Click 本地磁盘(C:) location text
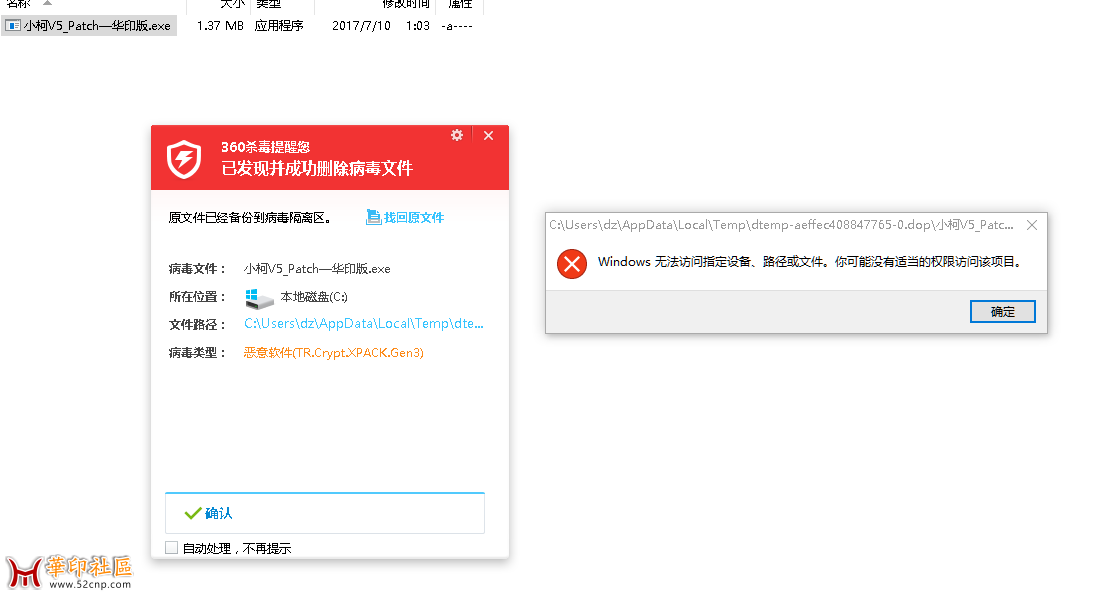Viewport: 1099px width, 597px height. [x=314, y=297]
